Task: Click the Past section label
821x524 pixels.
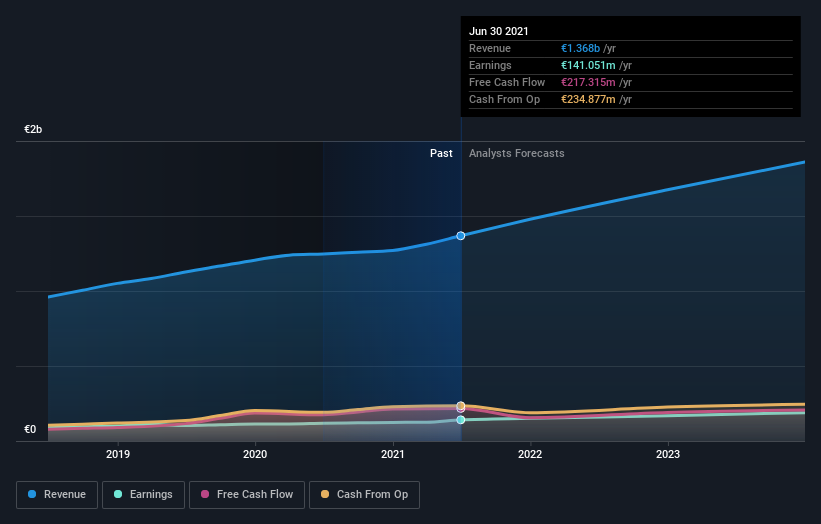Action: [x=441, y=153]
